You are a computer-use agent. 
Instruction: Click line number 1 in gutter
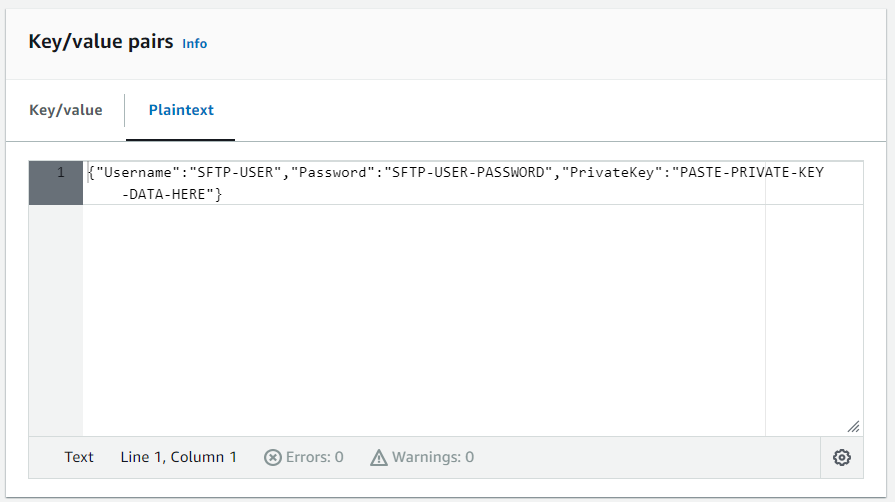tap(61, 172)
